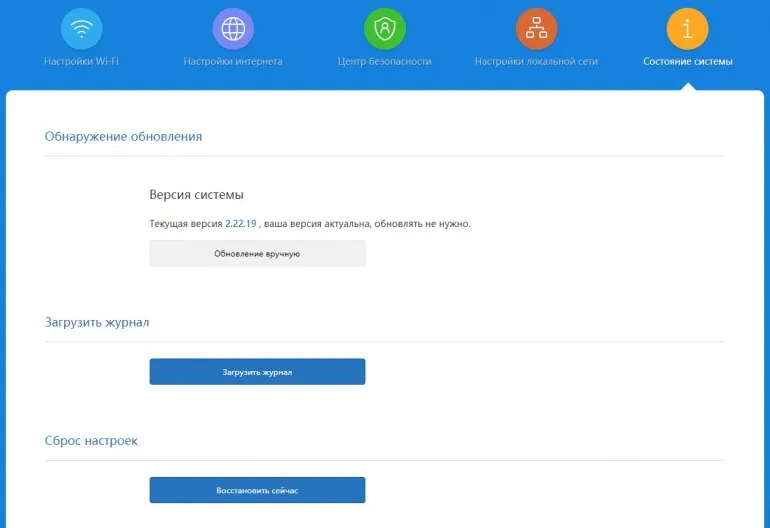Go to the Центр безопасности tab label

385,62
